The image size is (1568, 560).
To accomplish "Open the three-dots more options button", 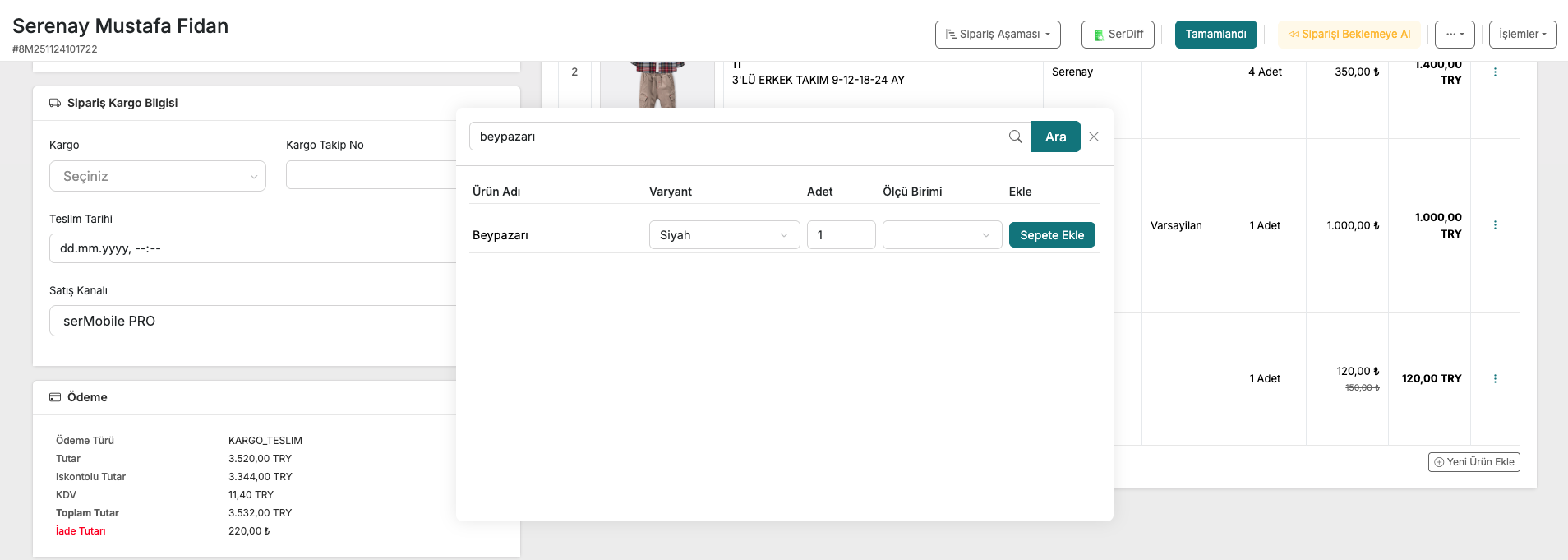I will (1454, 35).
